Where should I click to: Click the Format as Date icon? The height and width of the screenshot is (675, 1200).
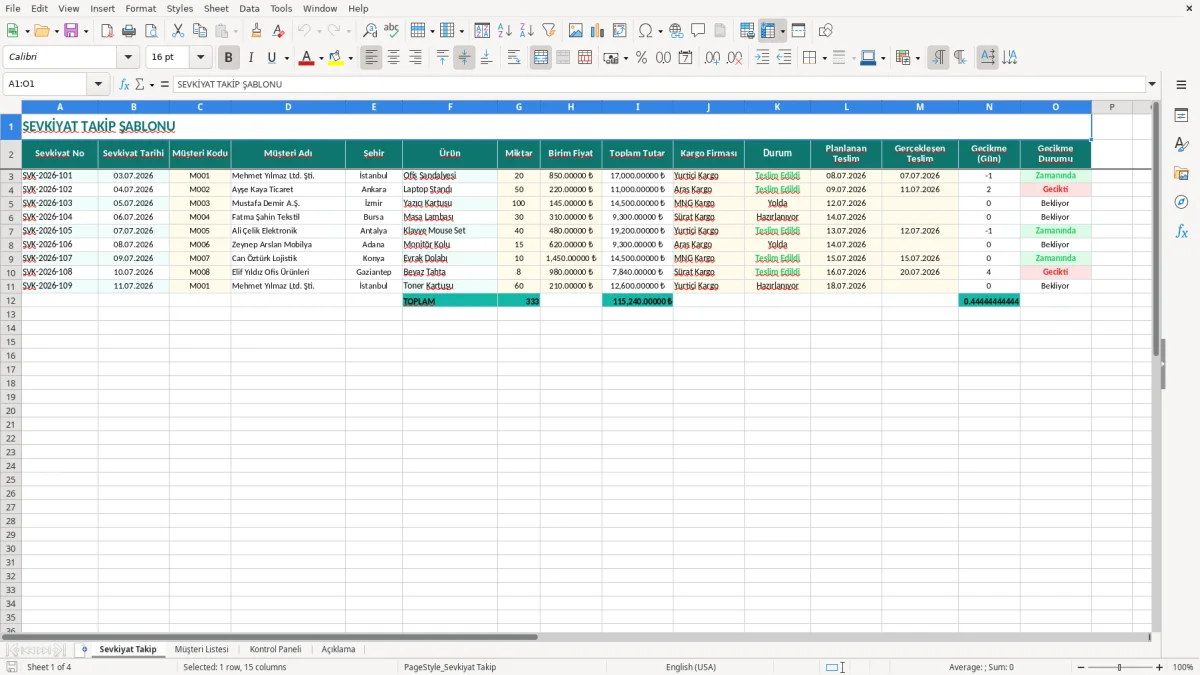pos(685,58)
